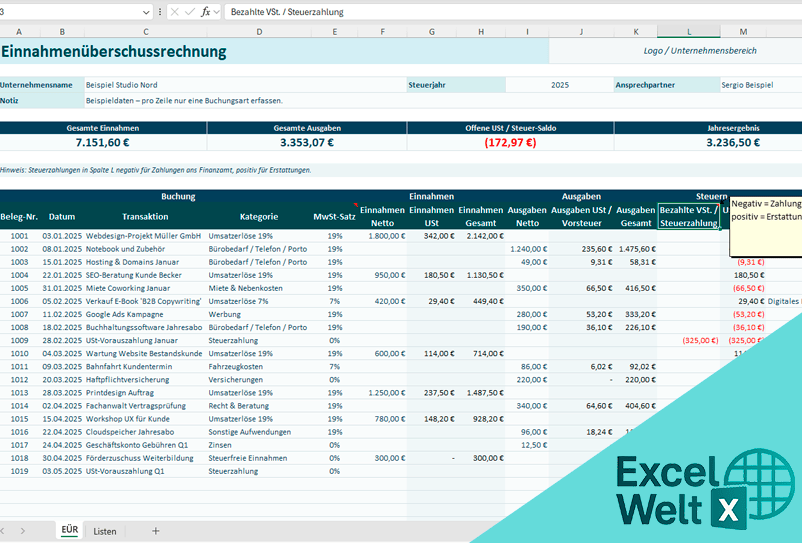The width and height of the screenshot is (802, 543).
Task: Click the previous sheet navigation arrow
Action: tap(3, 531)
